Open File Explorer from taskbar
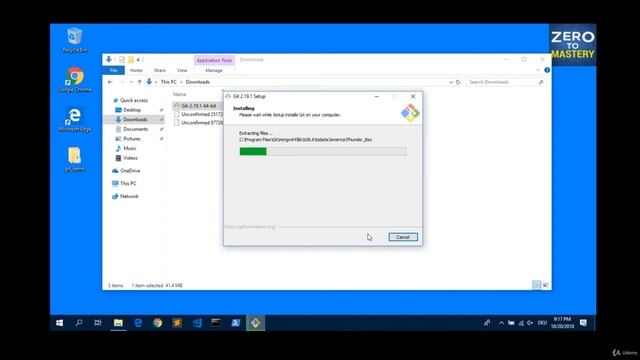This screenshot has width=640, height=360. (118, 323)
